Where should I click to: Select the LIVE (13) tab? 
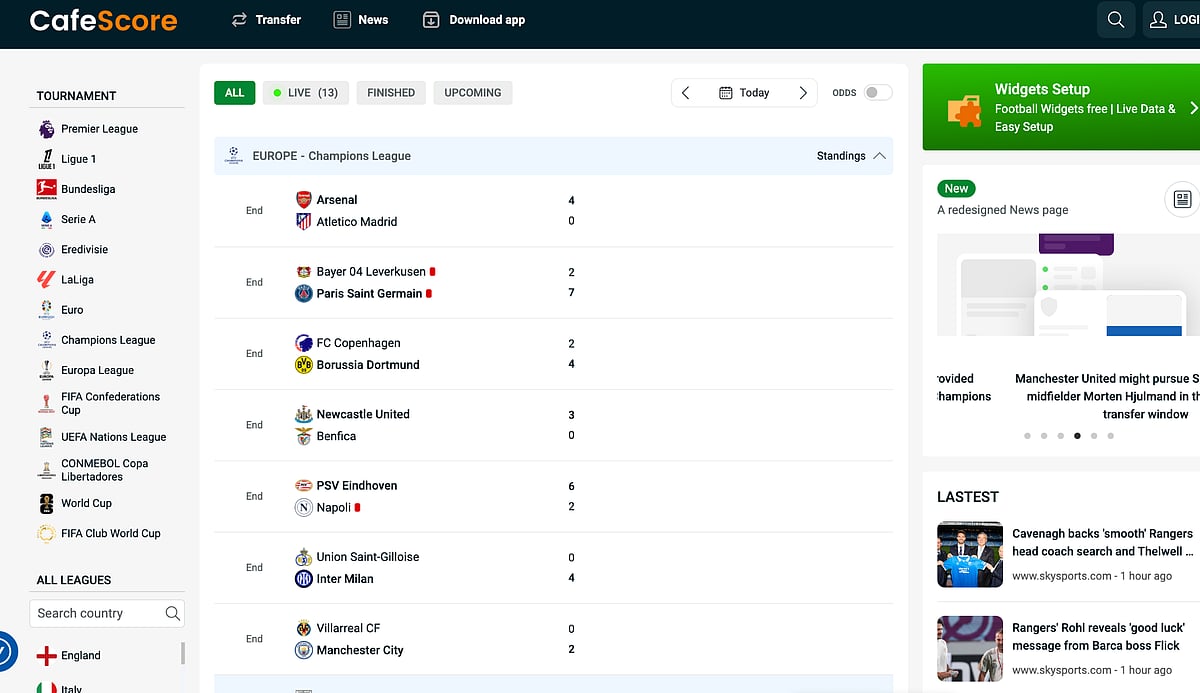(x=306, y=93)
